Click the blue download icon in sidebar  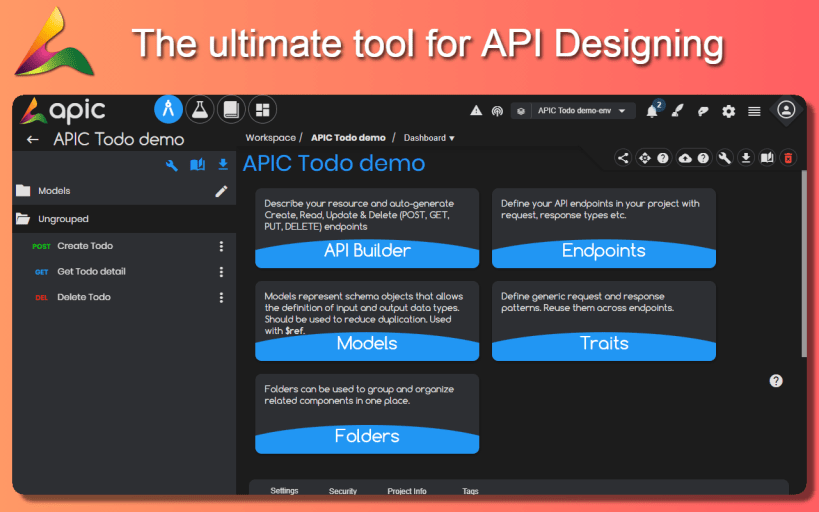[223, 165]
